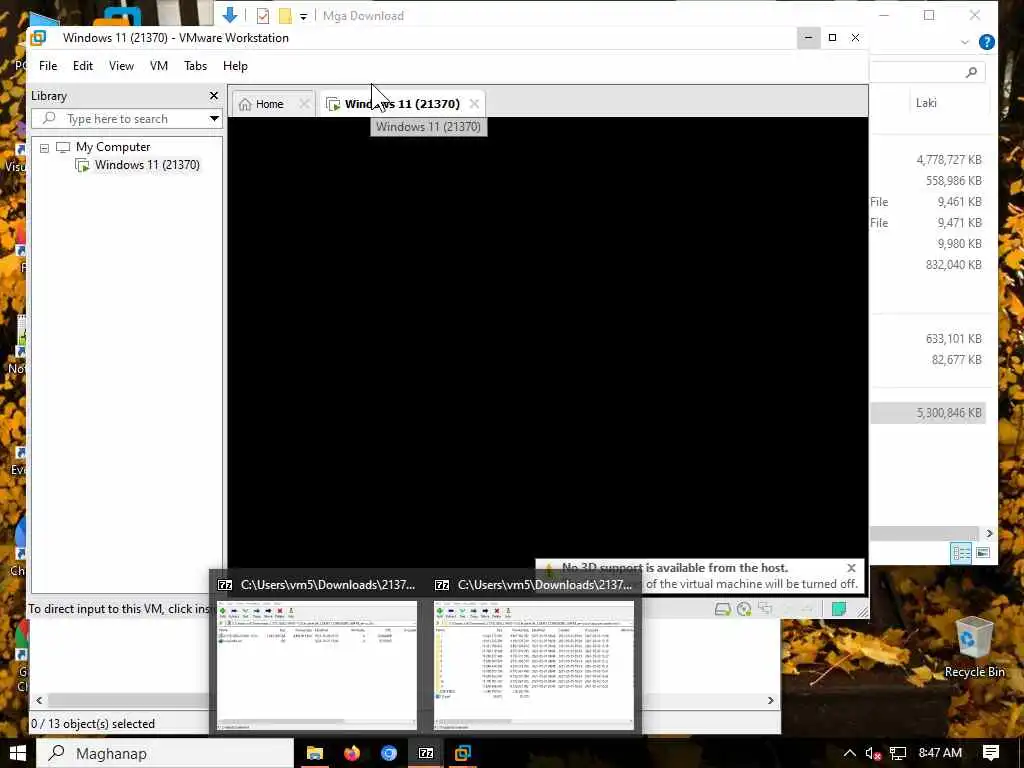The width and height of the screenshot is (1024, 768).
Task: Close the Windows 11 (21370) tab
Action: click(x=474, y=104)
